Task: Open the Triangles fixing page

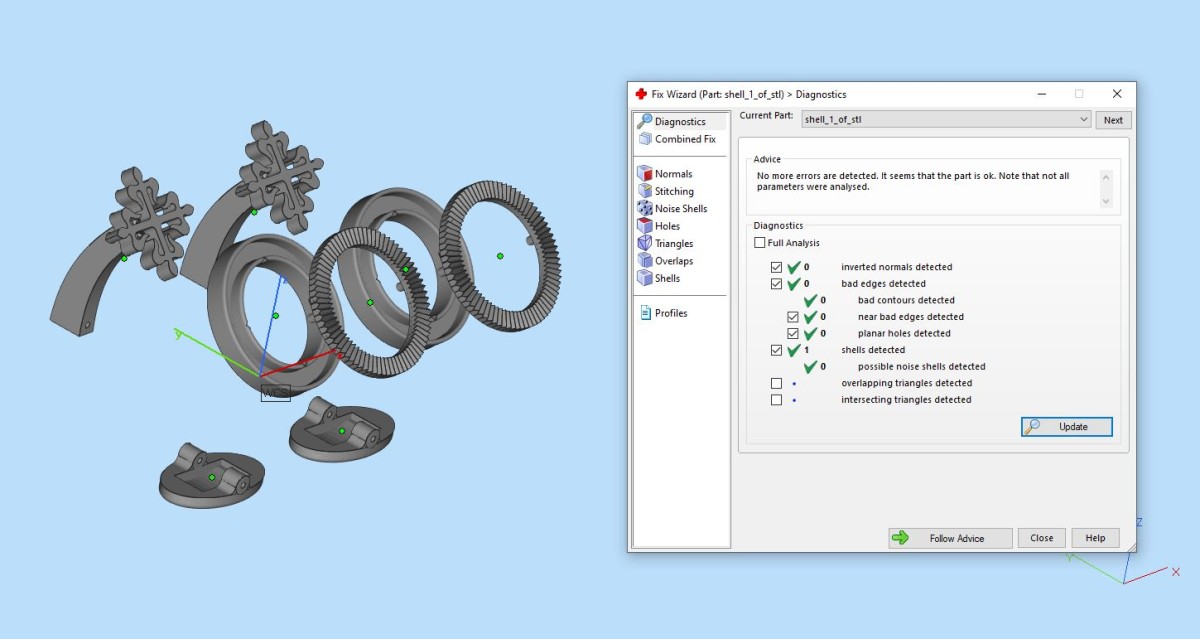Action: pyautogui.click(x=674, y=244)
